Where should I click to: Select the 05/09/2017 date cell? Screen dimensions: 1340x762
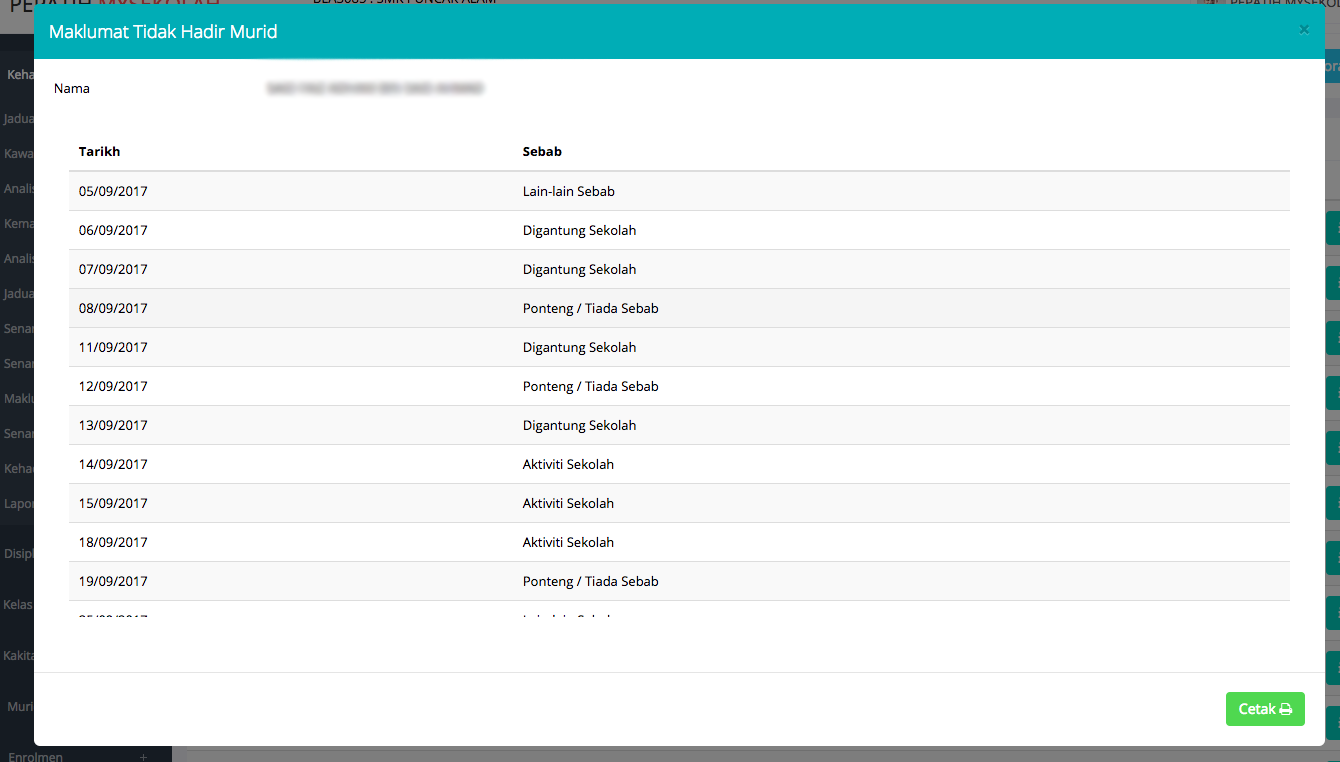coord(113,191)
